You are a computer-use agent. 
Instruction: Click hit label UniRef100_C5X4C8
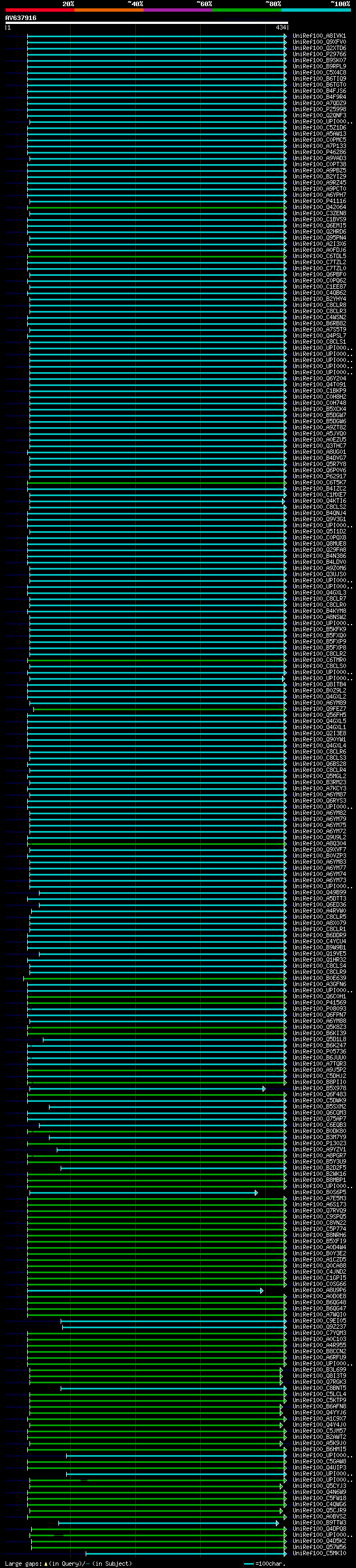319,72
